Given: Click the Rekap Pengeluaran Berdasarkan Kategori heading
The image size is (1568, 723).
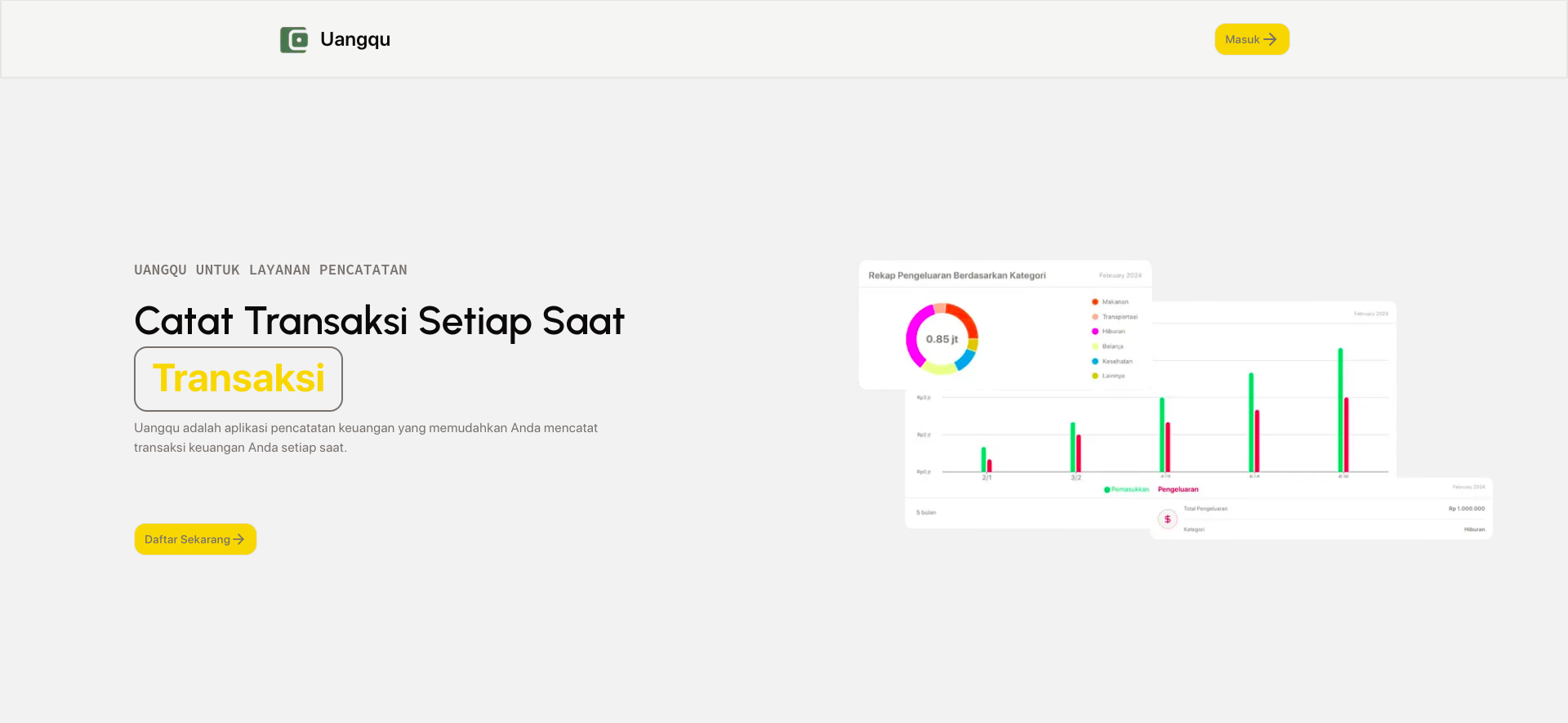Looking at the screenshot, I should pyautogui.click(x=957, y=275).
